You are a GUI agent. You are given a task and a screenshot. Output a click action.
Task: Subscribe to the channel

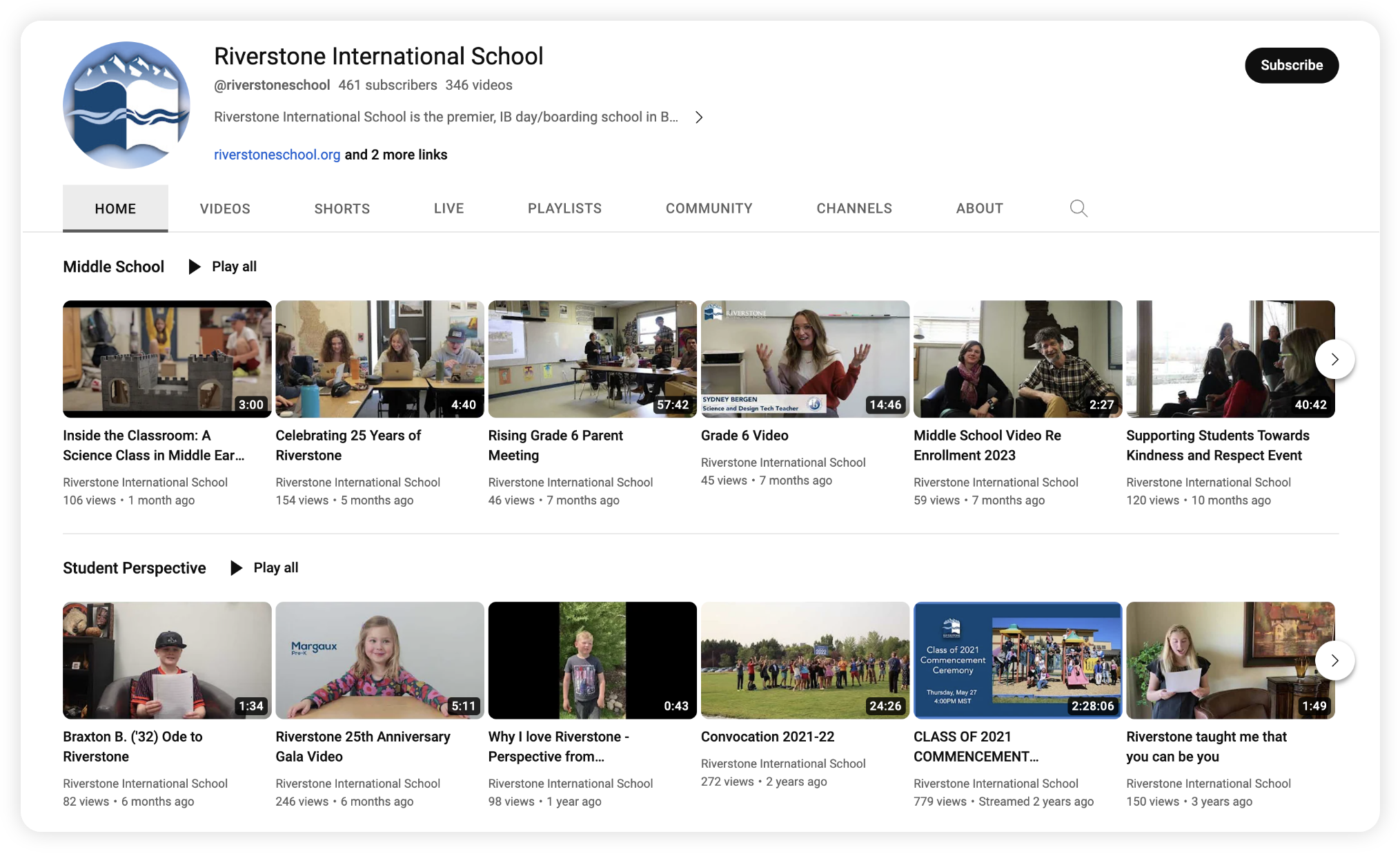tap(1292, 66)
